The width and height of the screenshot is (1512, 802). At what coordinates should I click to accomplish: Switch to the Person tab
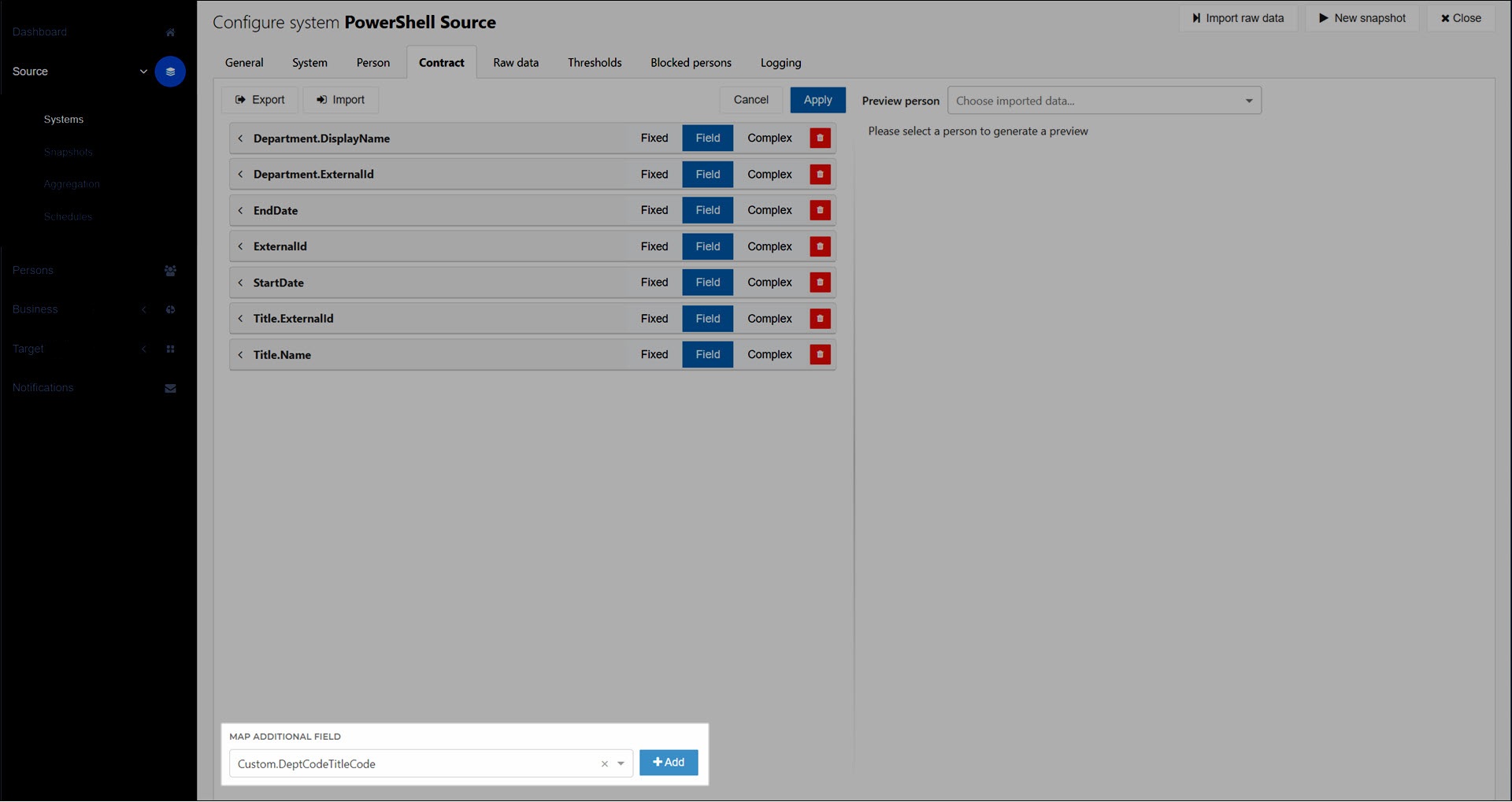tap(373, 63)
